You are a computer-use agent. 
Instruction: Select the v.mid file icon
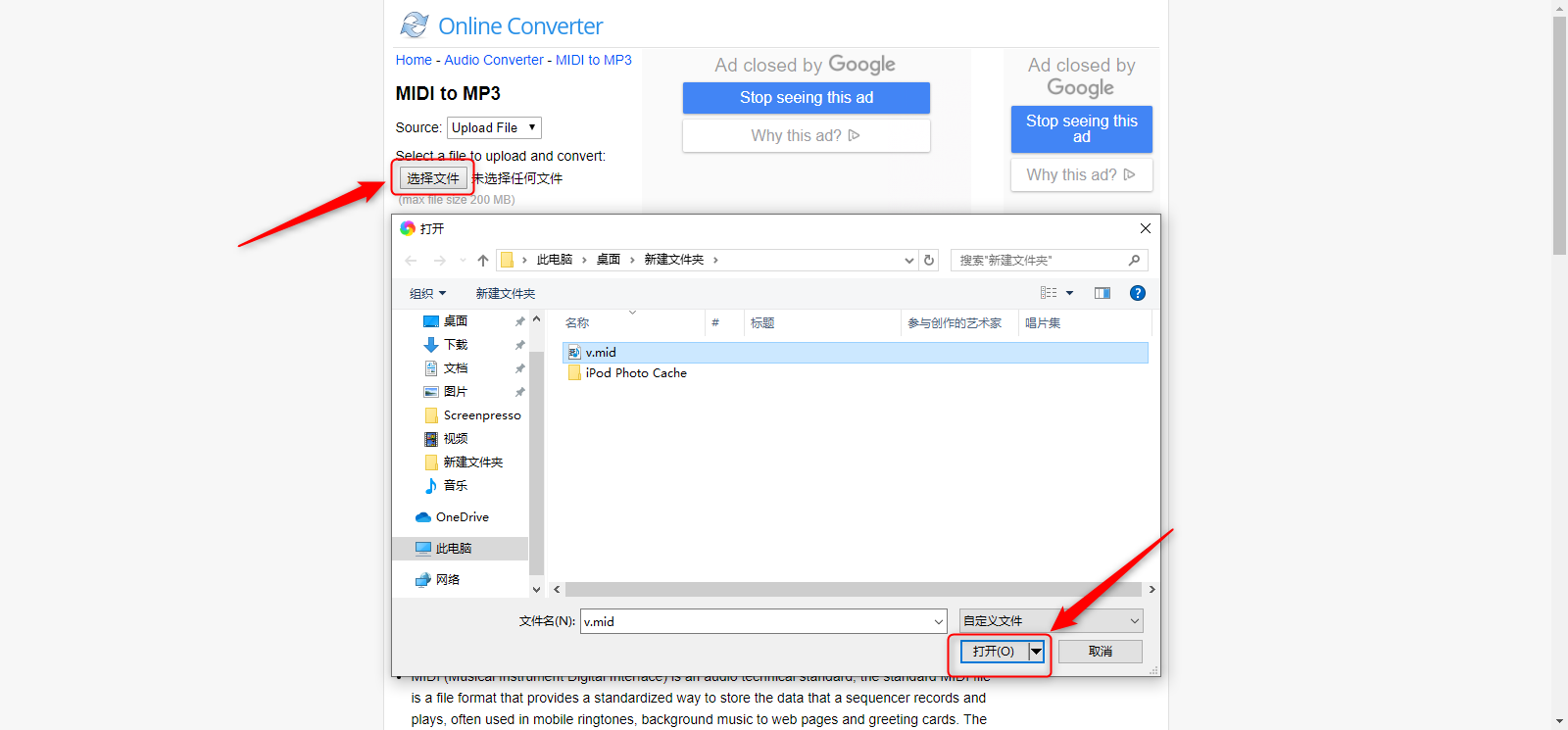pos(574,353)
